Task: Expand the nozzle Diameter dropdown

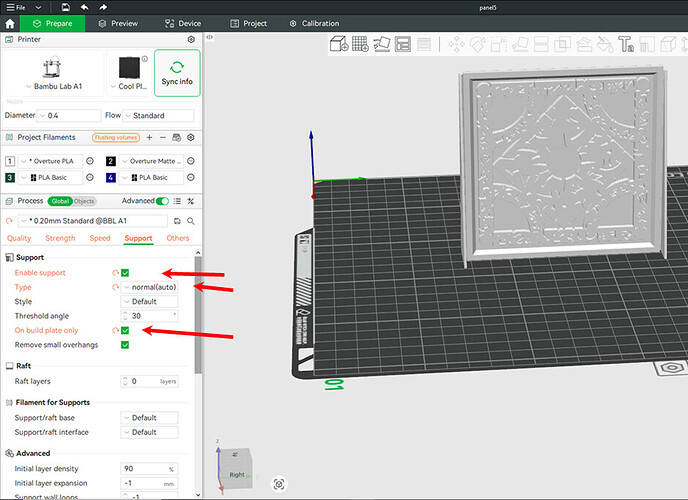Action: click(x=69, y=115)
